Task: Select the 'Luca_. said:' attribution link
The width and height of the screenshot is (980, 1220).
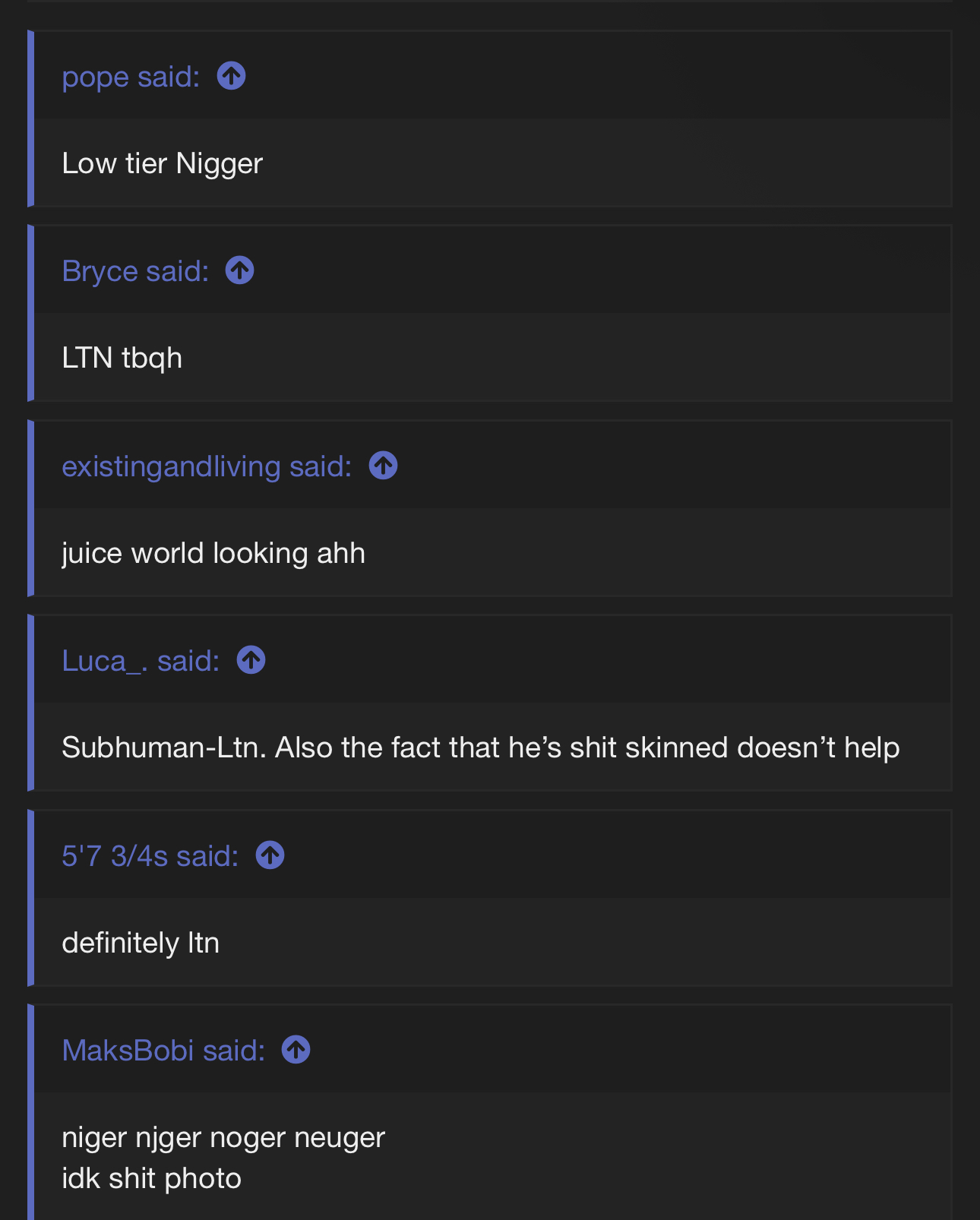Action: (x=141, y=661)
